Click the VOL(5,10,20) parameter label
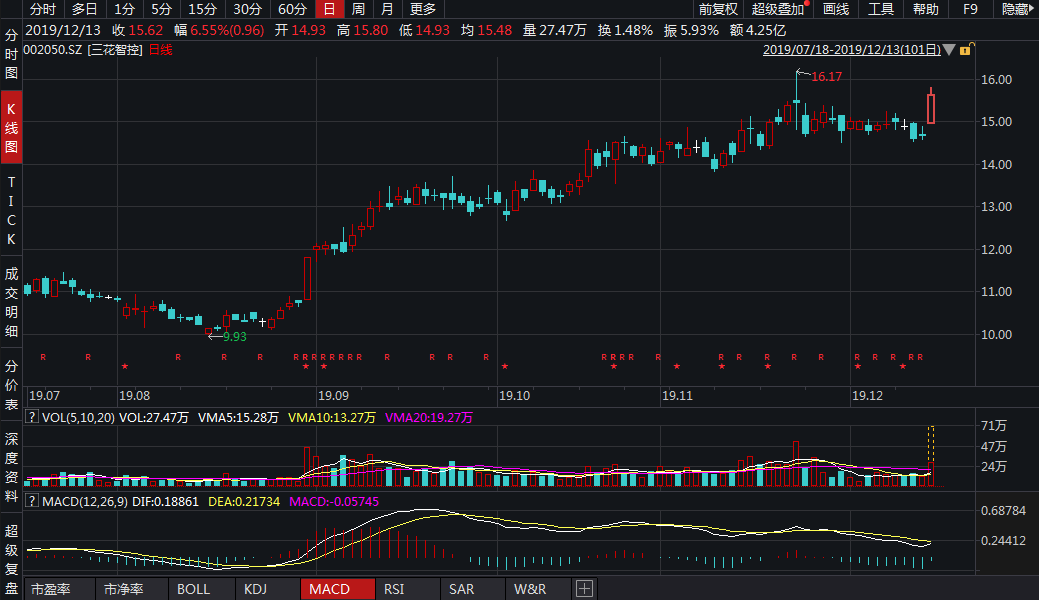The width and height of the screenshot is (1039, 600). (x=78, y=417)
